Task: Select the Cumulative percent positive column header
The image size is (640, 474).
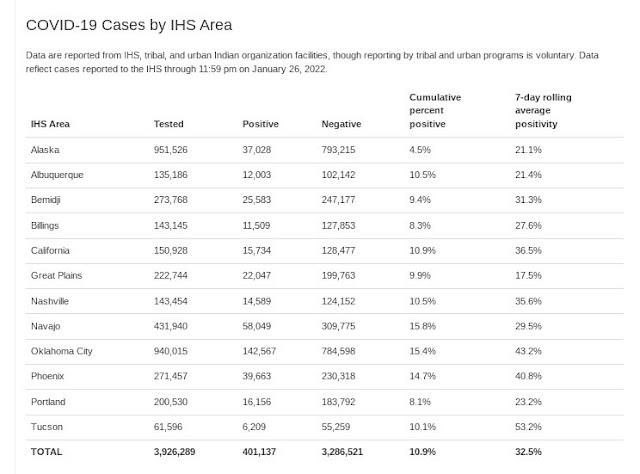Action: point(435,111)
